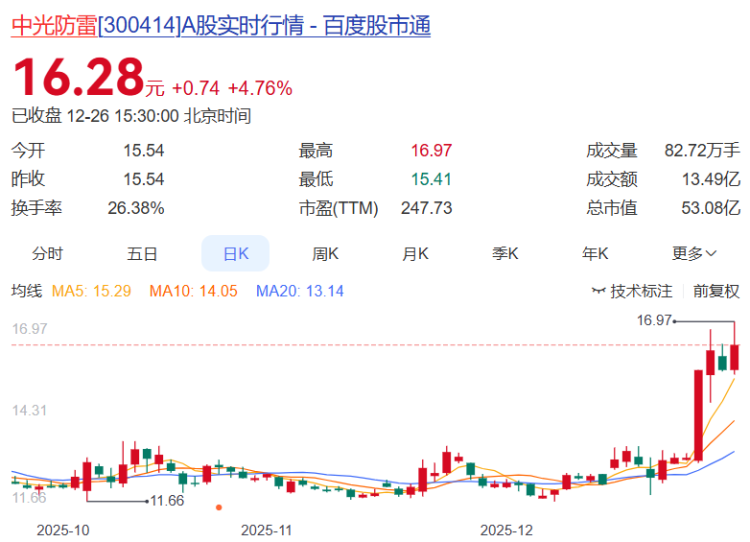Click the orange event dot below the chart
This screenshot has height=542, width=750.
(x=219, y=507)
